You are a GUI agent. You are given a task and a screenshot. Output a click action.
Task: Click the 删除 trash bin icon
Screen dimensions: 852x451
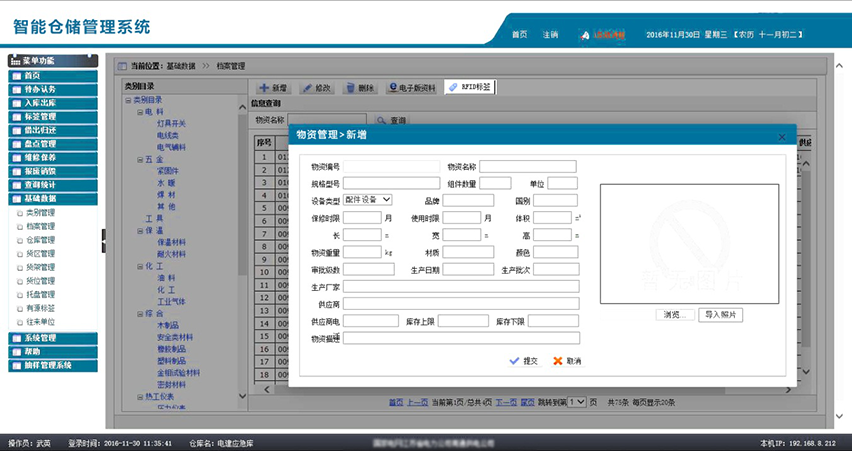coord(350,88)
